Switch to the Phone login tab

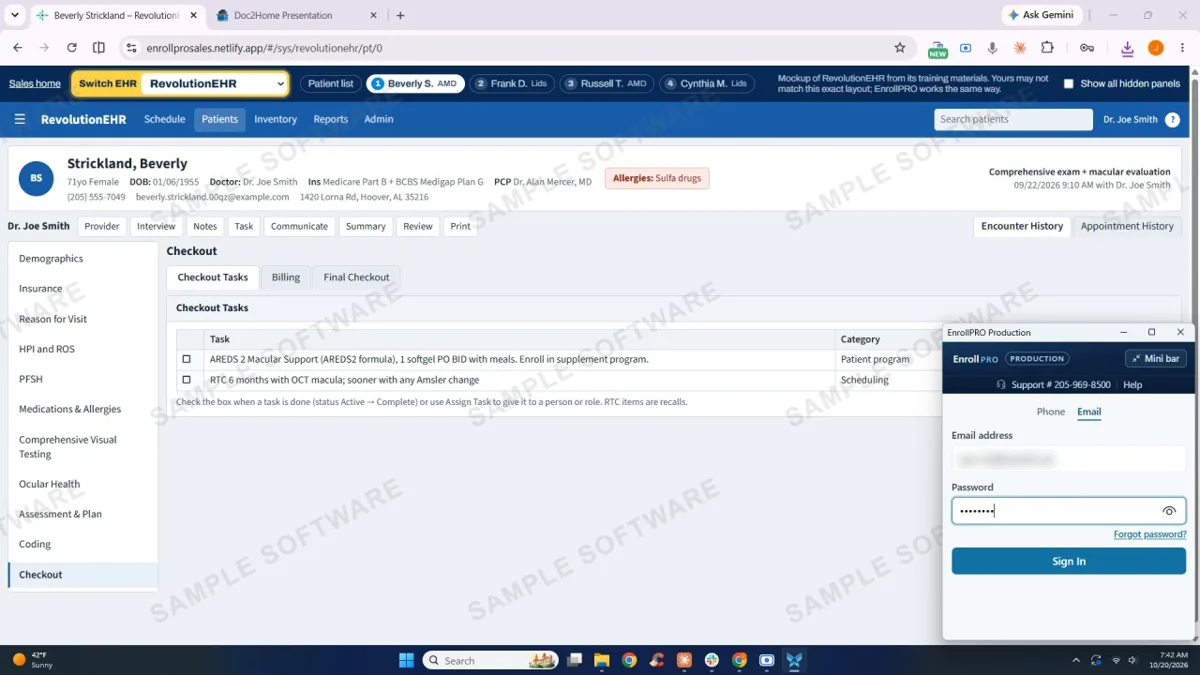(x=1051, y=412)
